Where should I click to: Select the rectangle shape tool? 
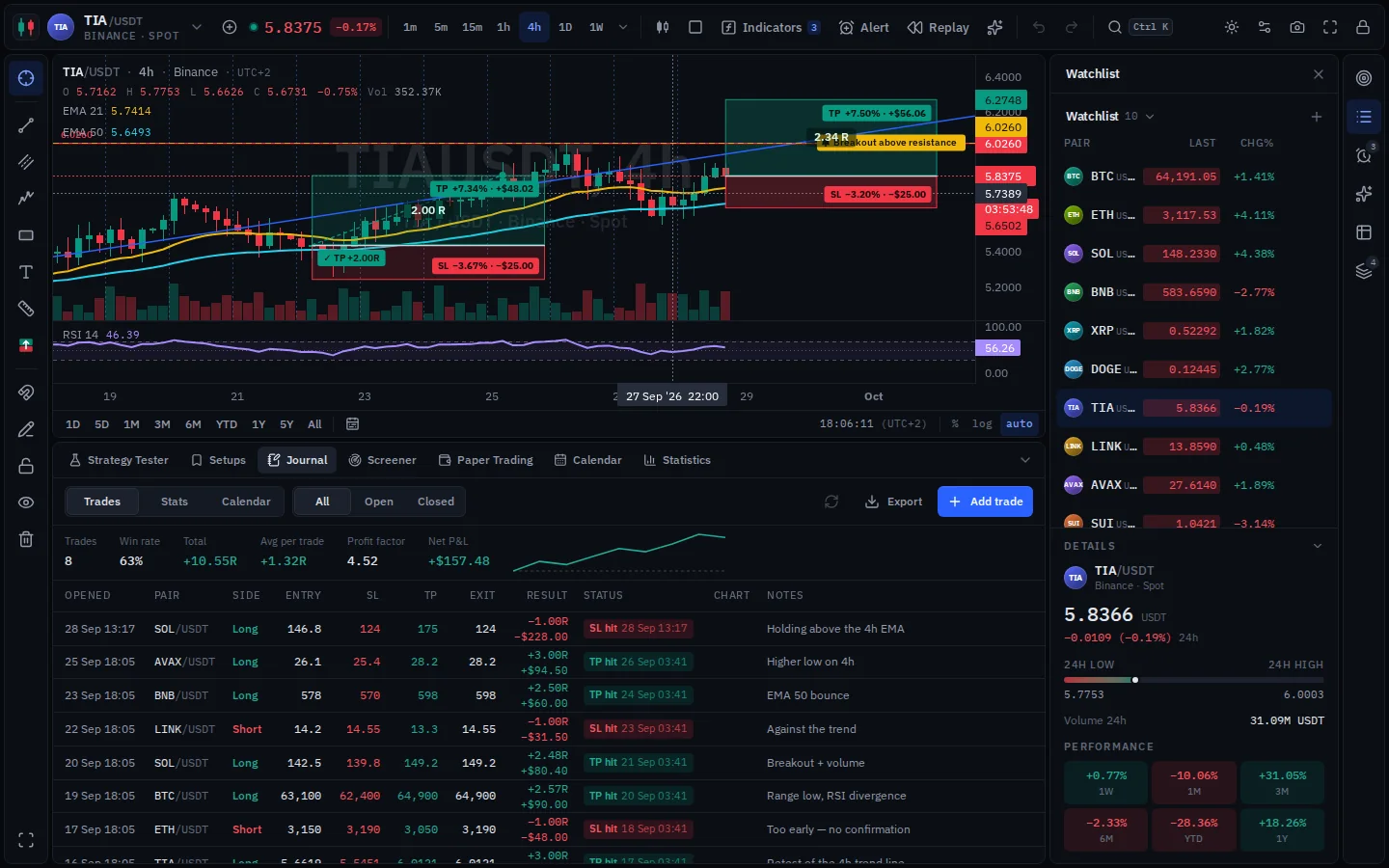click(26, 235)
